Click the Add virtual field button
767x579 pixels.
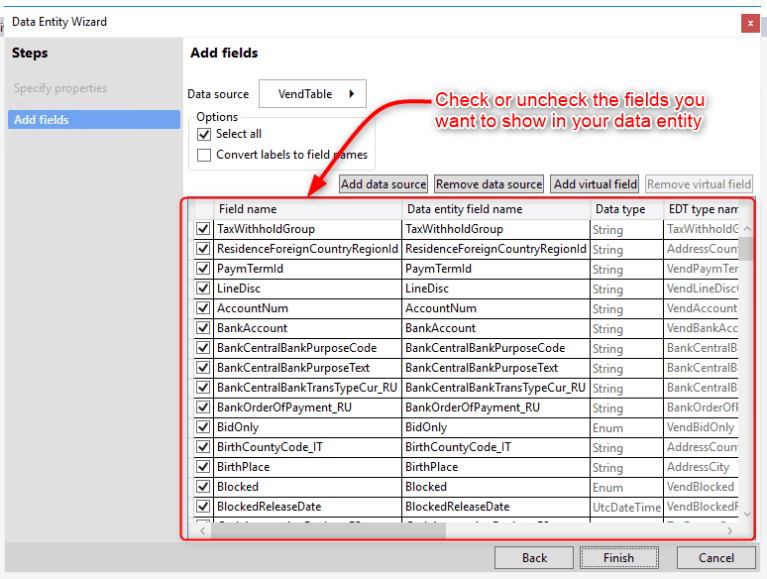tap(595, 184)
